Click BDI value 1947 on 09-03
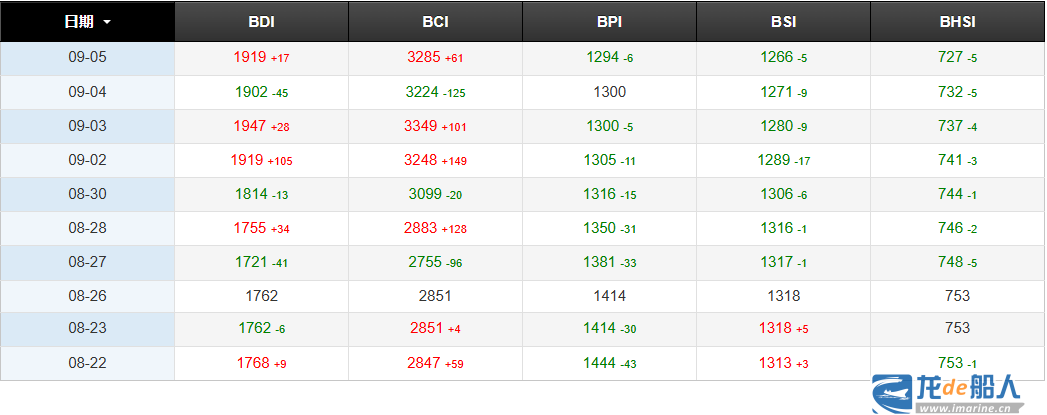Image resolution: width=1047 pixels, height=415 pixels. [249, 126]
